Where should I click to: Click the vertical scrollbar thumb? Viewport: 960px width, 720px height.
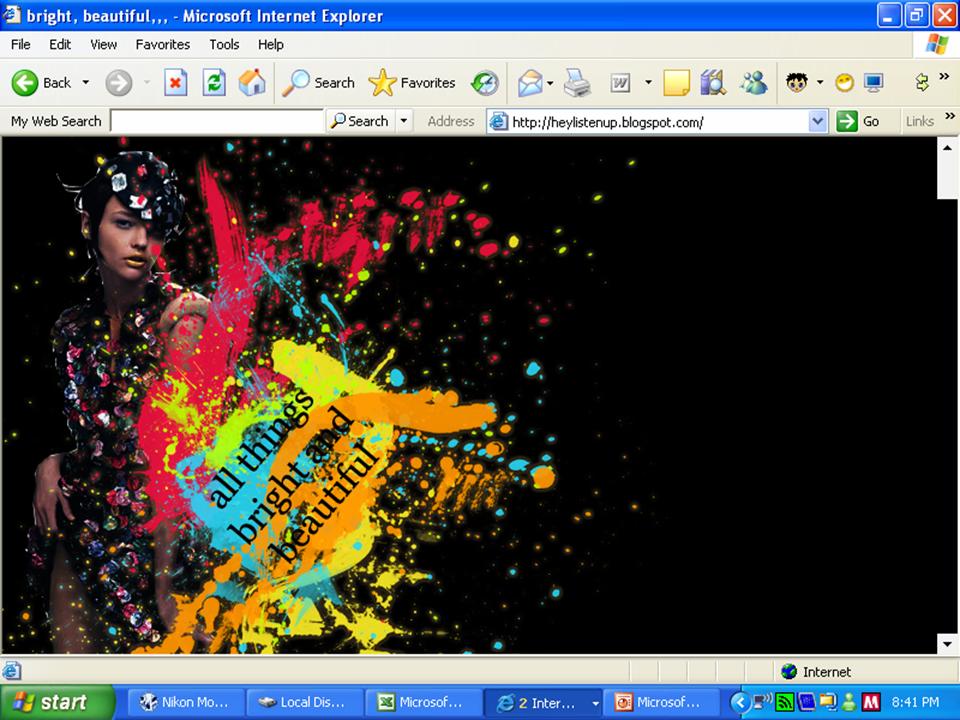947,178
